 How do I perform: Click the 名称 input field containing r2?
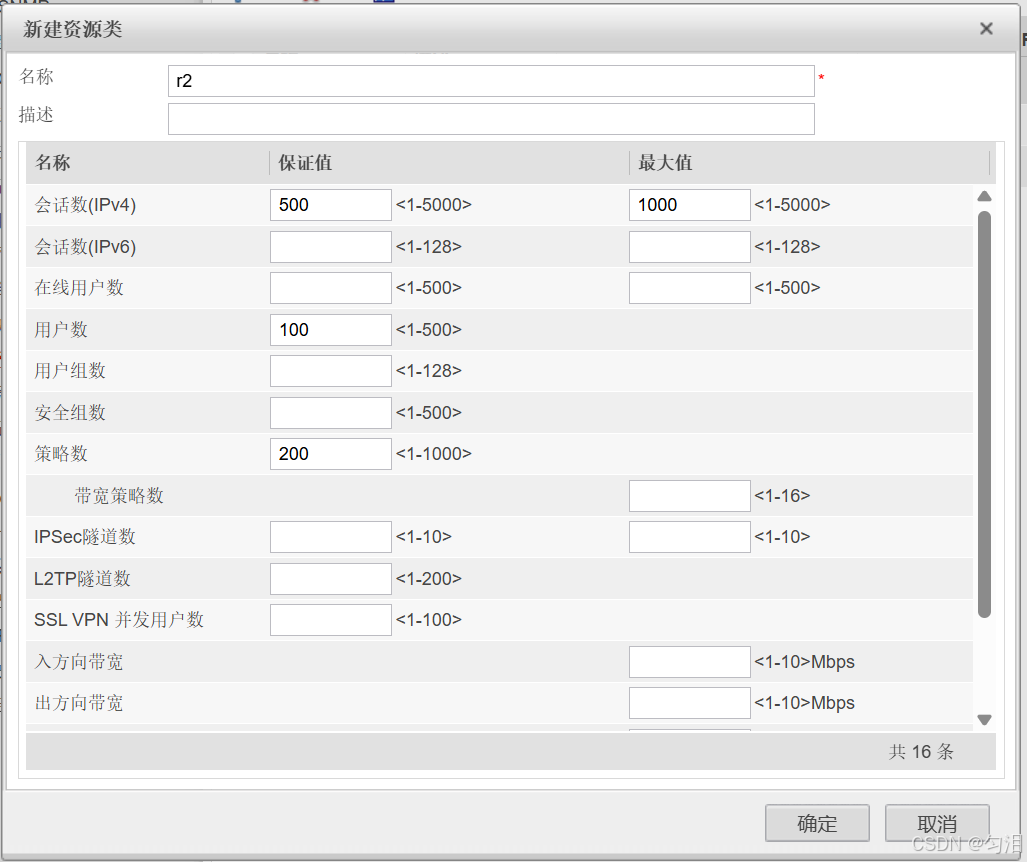(x=491, y=81)
